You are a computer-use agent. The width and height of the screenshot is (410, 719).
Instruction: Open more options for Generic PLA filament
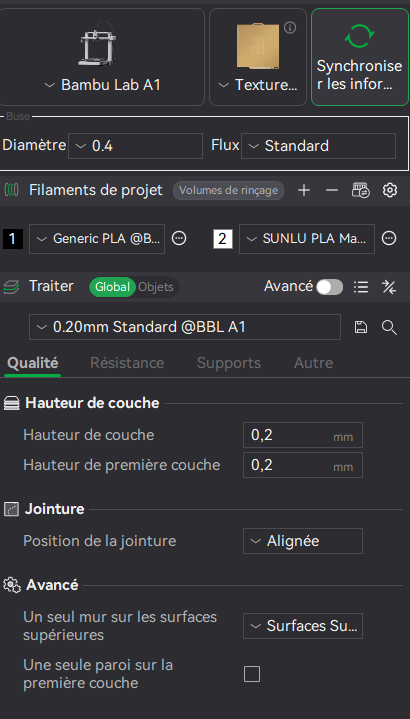click(x=179, y=238)
